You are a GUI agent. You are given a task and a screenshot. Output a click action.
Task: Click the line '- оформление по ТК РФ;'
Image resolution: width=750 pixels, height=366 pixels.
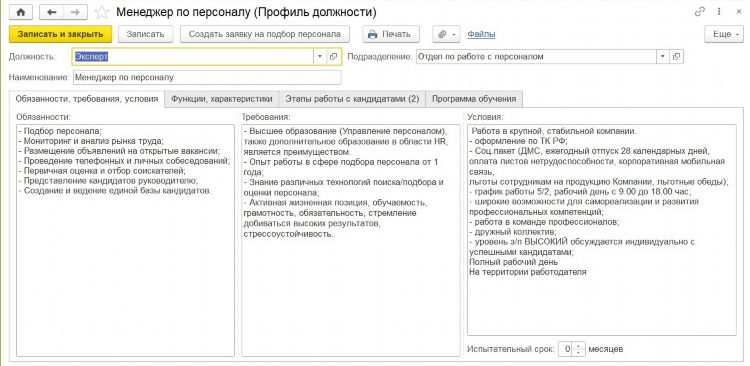tap(518, 141)
